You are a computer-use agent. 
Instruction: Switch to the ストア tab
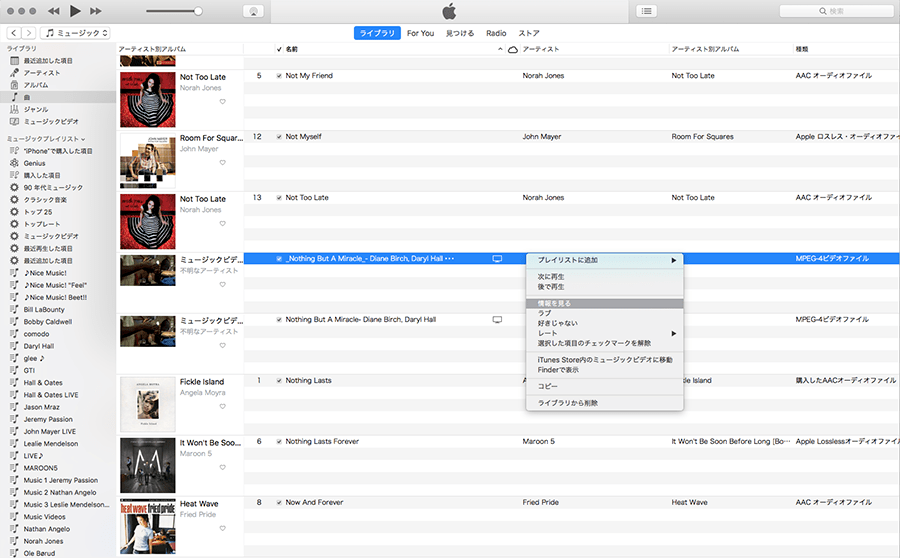tap(529, 33)
